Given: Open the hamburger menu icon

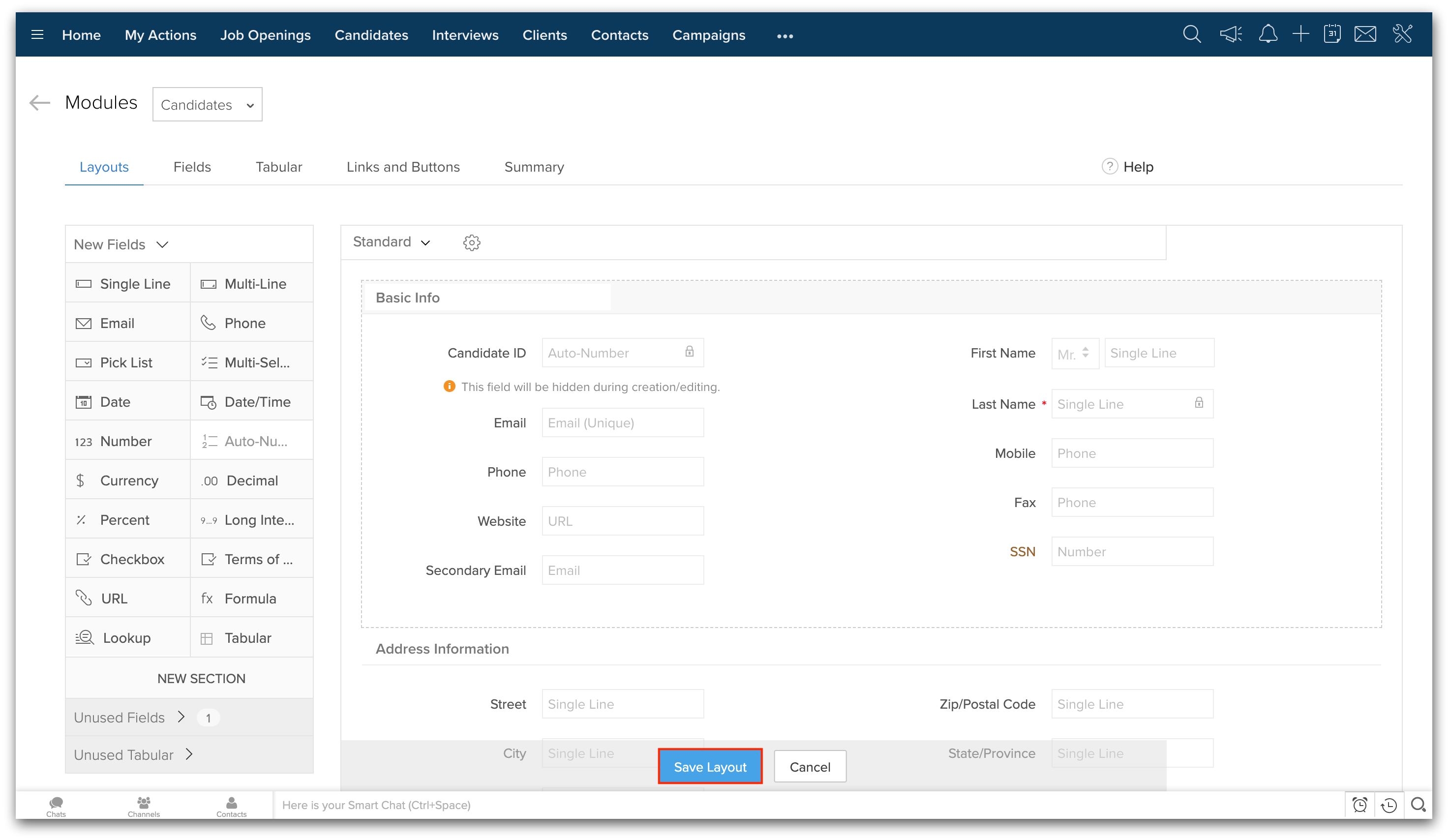Looking at the screenshot, I should pyautogui.click(x=37, y=35).
